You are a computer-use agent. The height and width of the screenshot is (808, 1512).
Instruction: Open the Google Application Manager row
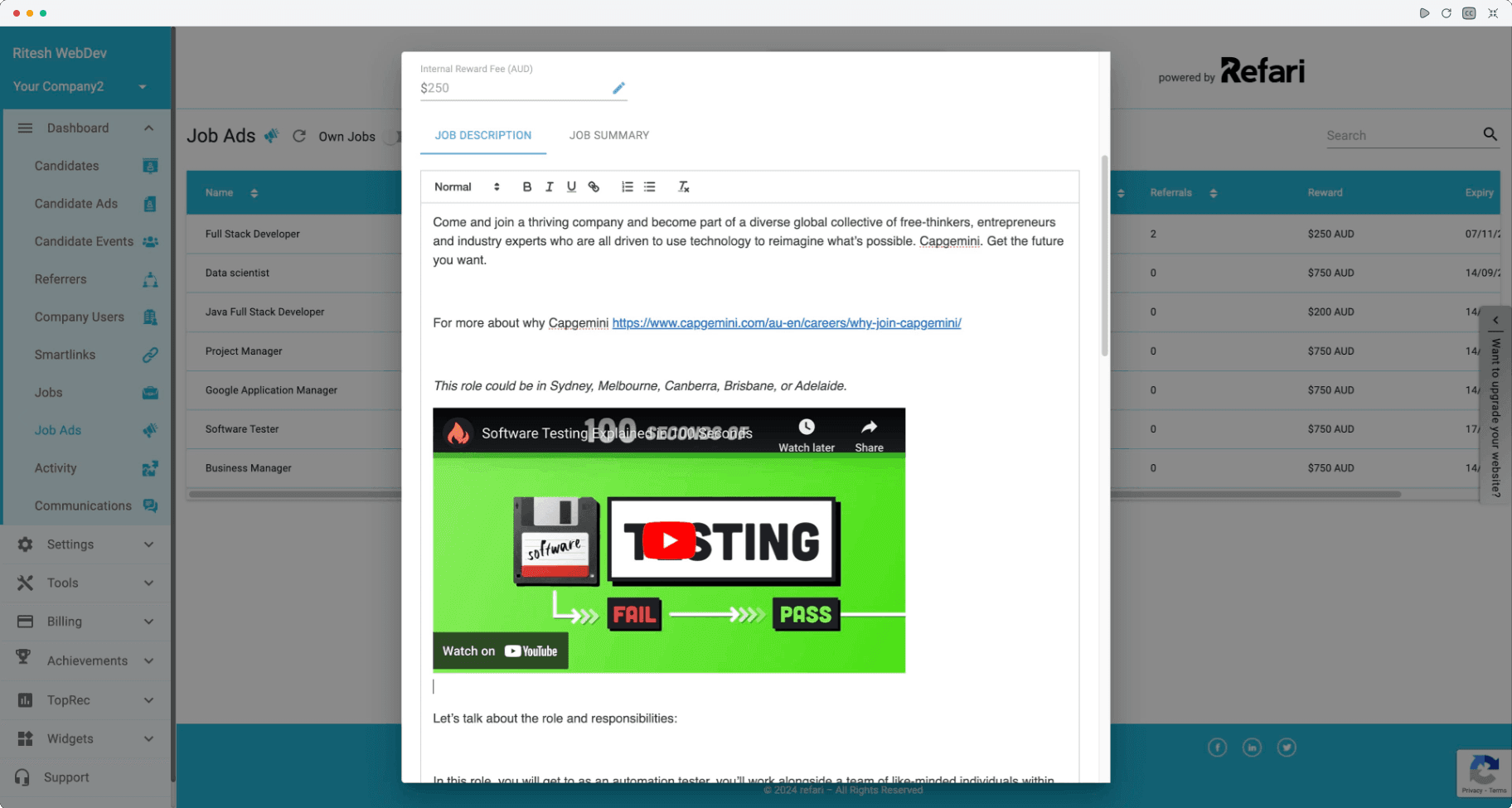pyautogui.click(x=271, y=389)
